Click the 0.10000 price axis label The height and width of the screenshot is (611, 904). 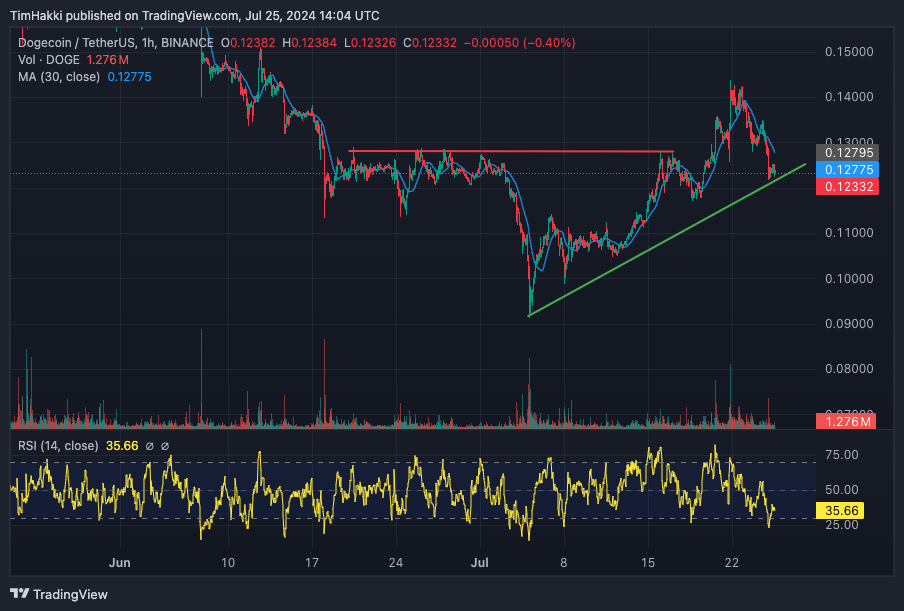[849, 278]
